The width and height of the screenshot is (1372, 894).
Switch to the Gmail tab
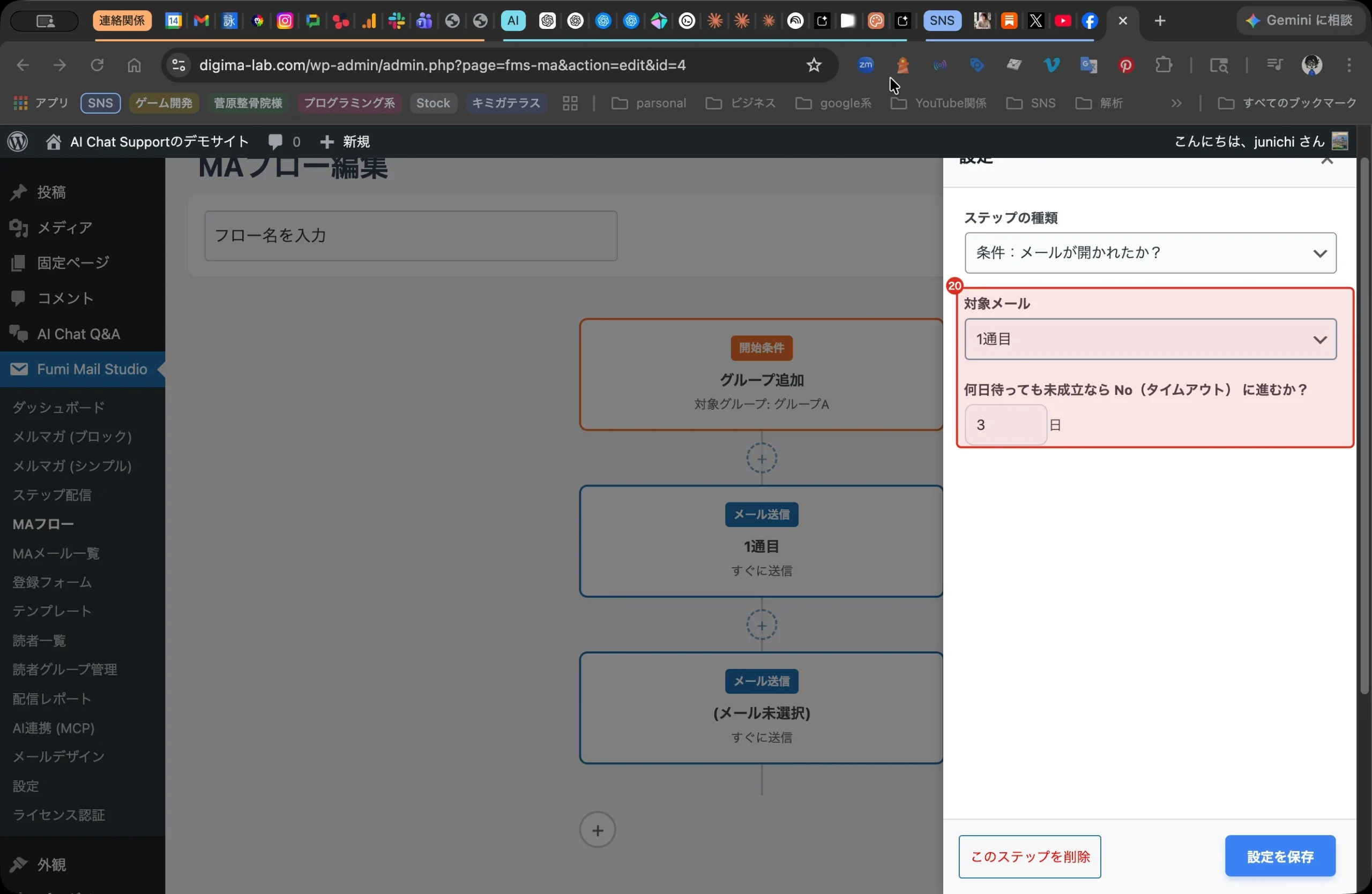(200, 21)
